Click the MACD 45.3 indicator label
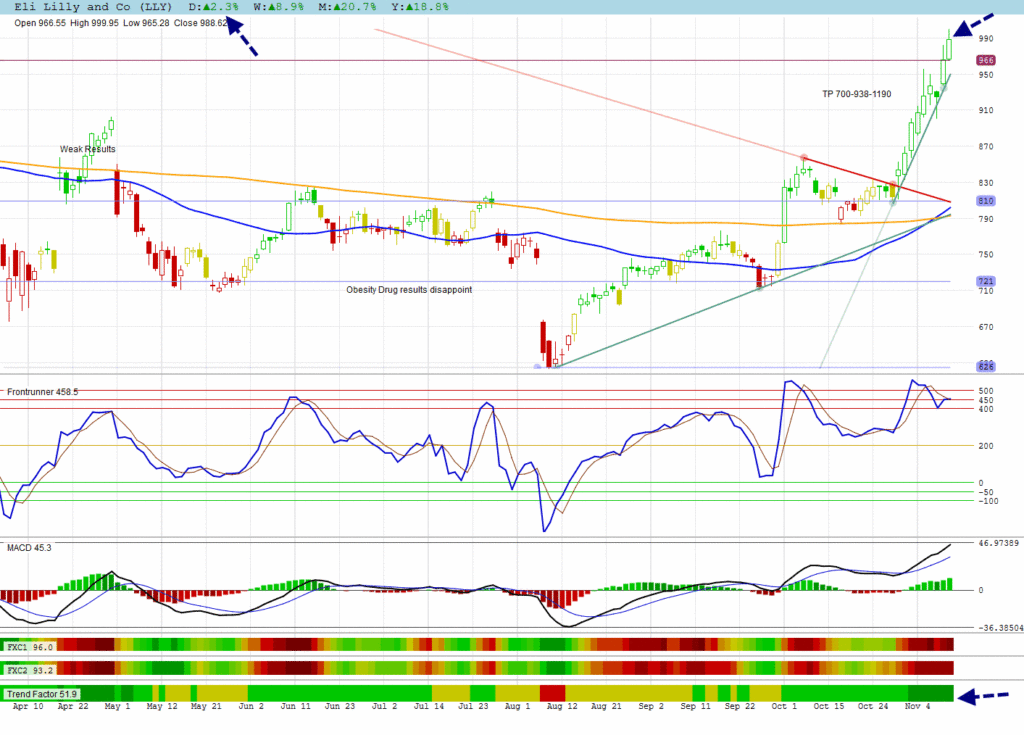 click(x=29, y=547)
